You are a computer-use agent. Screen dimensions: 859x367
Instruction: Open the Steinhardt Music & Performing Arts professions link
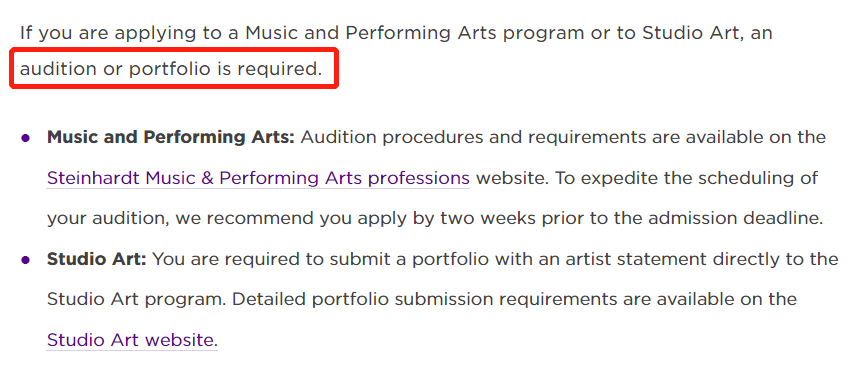[x=258, y=178]
